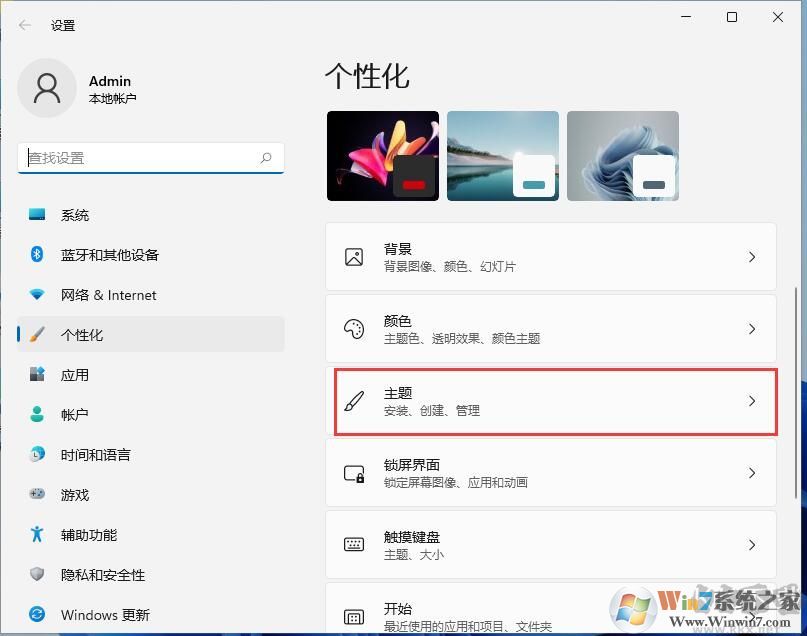
Task: Select the dark flower theme thumbnail
Action: pyautogui.click(x=383, y=155)
